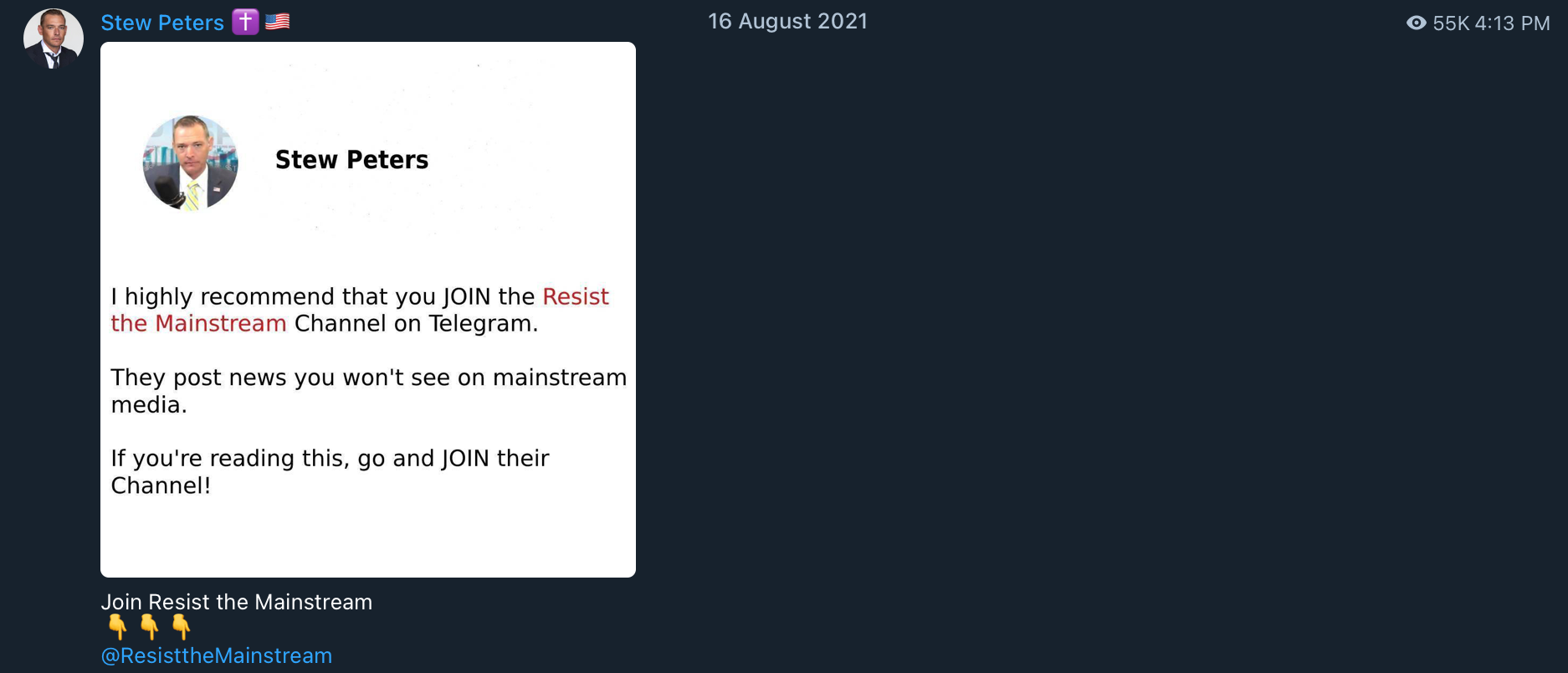Viewport: 1568px width, 673px height.
Task: Click the 'They post news' paragraph
Action: 369,391
